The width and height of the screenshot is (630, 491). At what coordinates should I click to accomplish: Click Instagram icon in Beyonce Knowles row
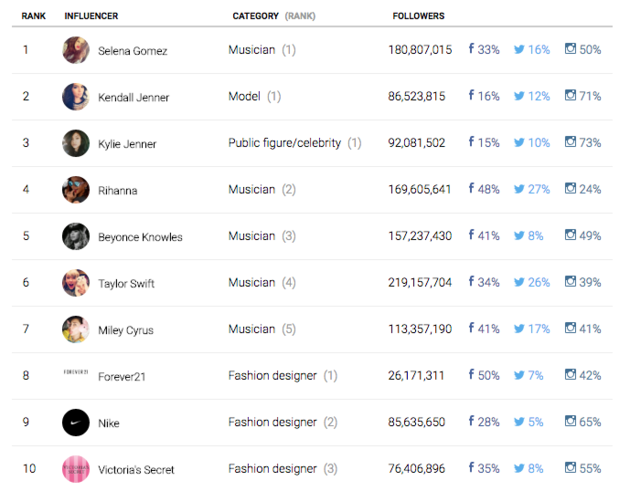click(x=570, y=235)
